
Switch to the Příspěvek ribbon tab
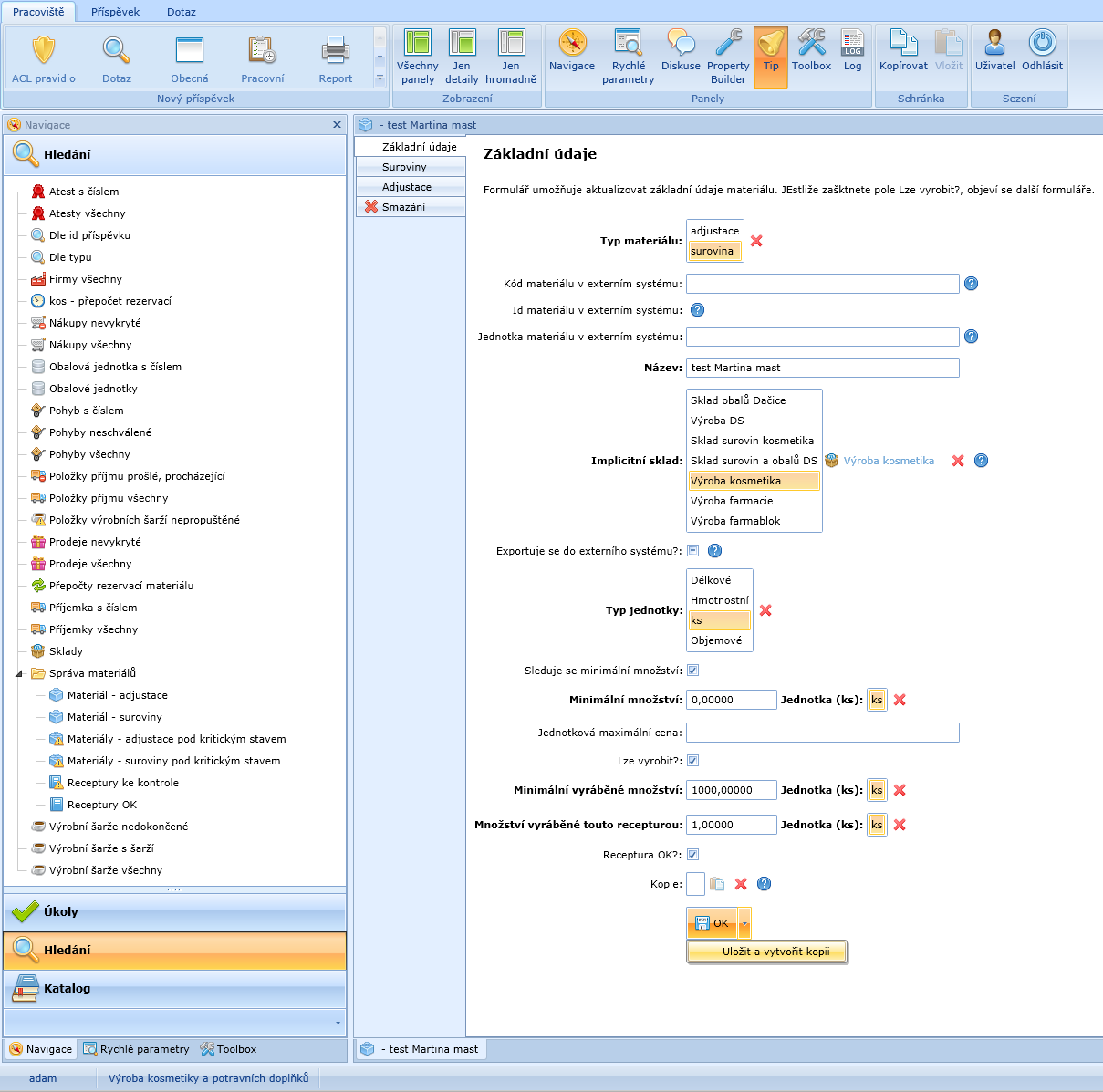coord(115,12)
